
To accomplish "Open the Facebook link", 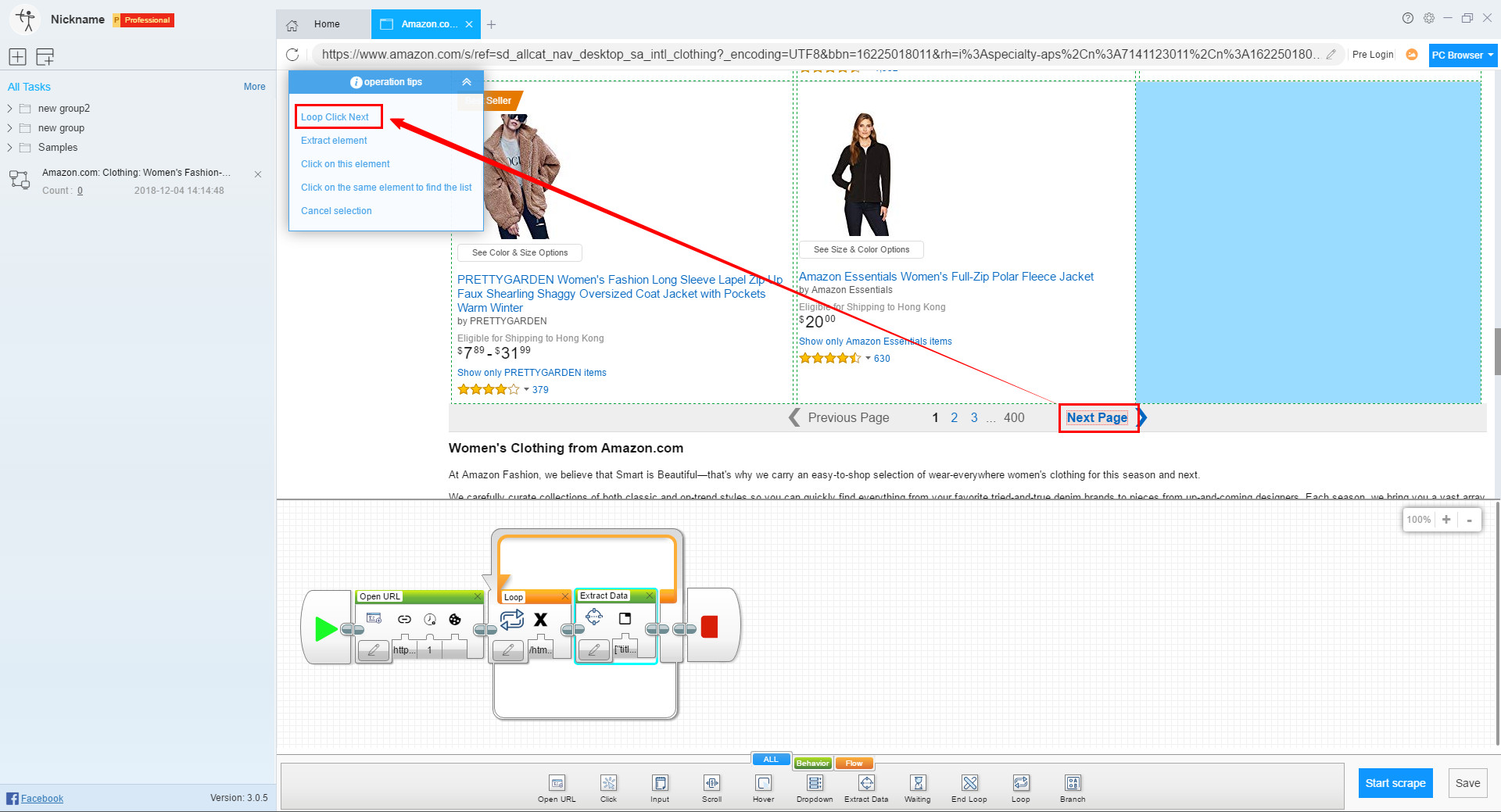I will point(41,798).
